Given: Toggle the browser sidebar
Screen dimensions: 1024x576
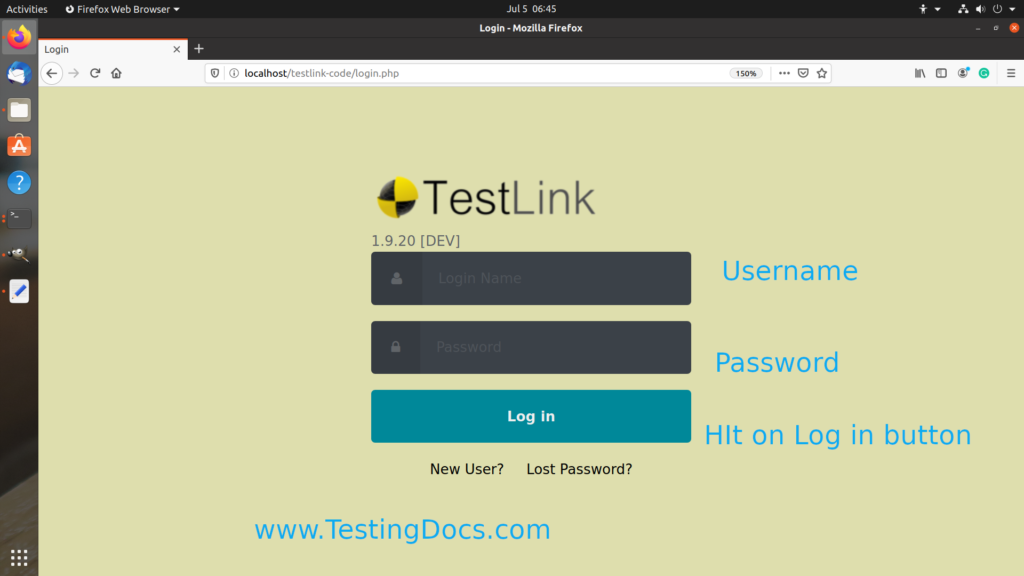Looking at the screenshot, I should 940,73.
